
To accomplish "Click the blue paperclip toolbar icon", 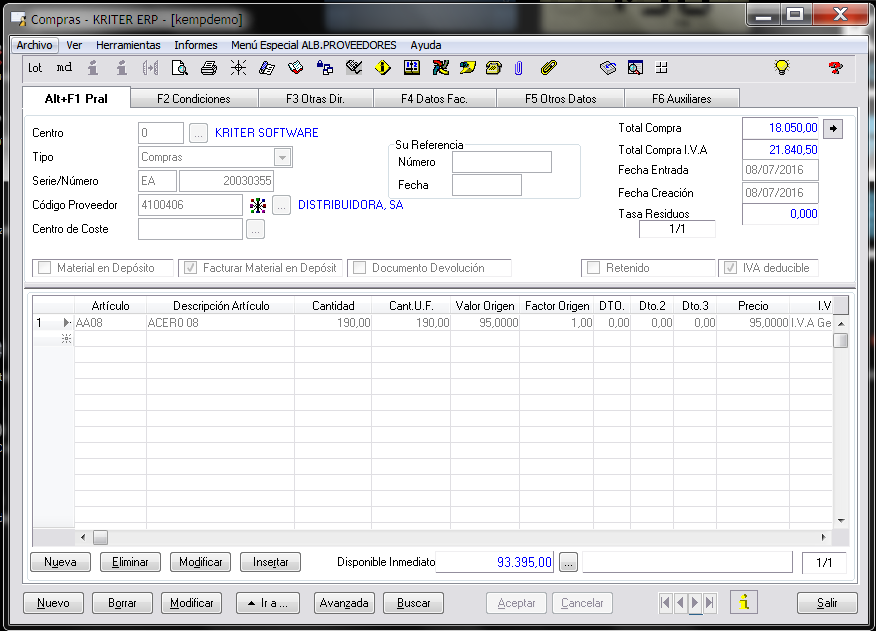I will pos(518,68).
